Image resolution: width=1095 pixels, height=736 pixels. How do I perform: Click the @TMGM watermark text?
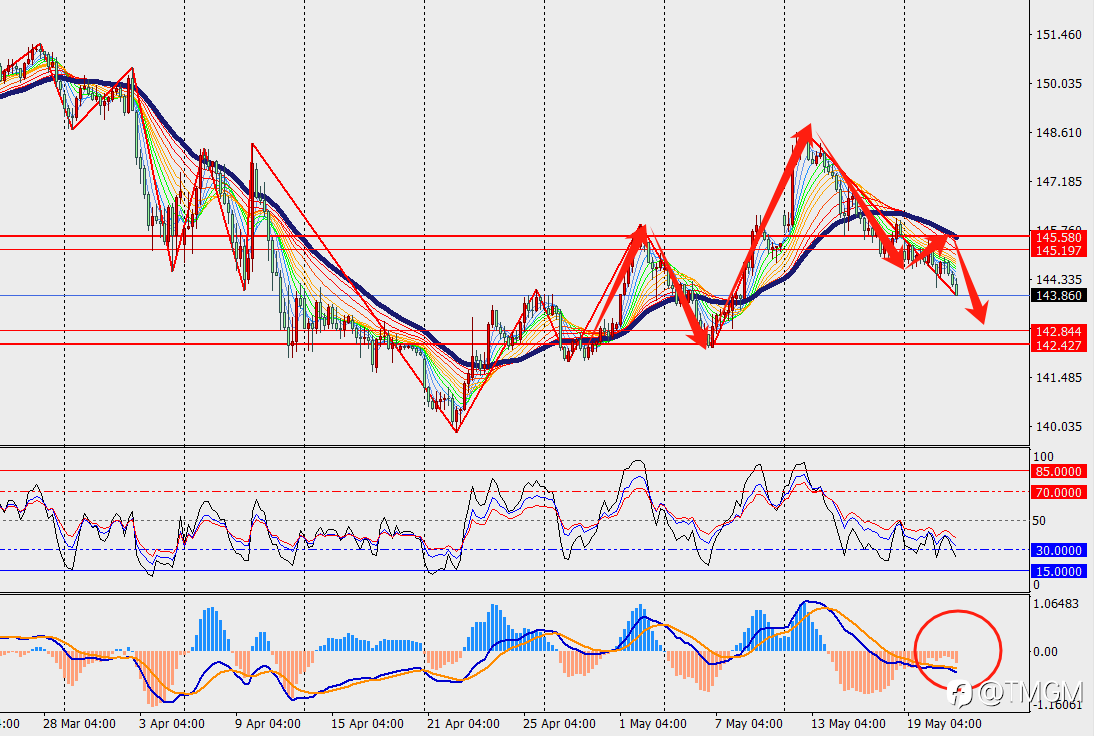click(x=1030, y=693)
